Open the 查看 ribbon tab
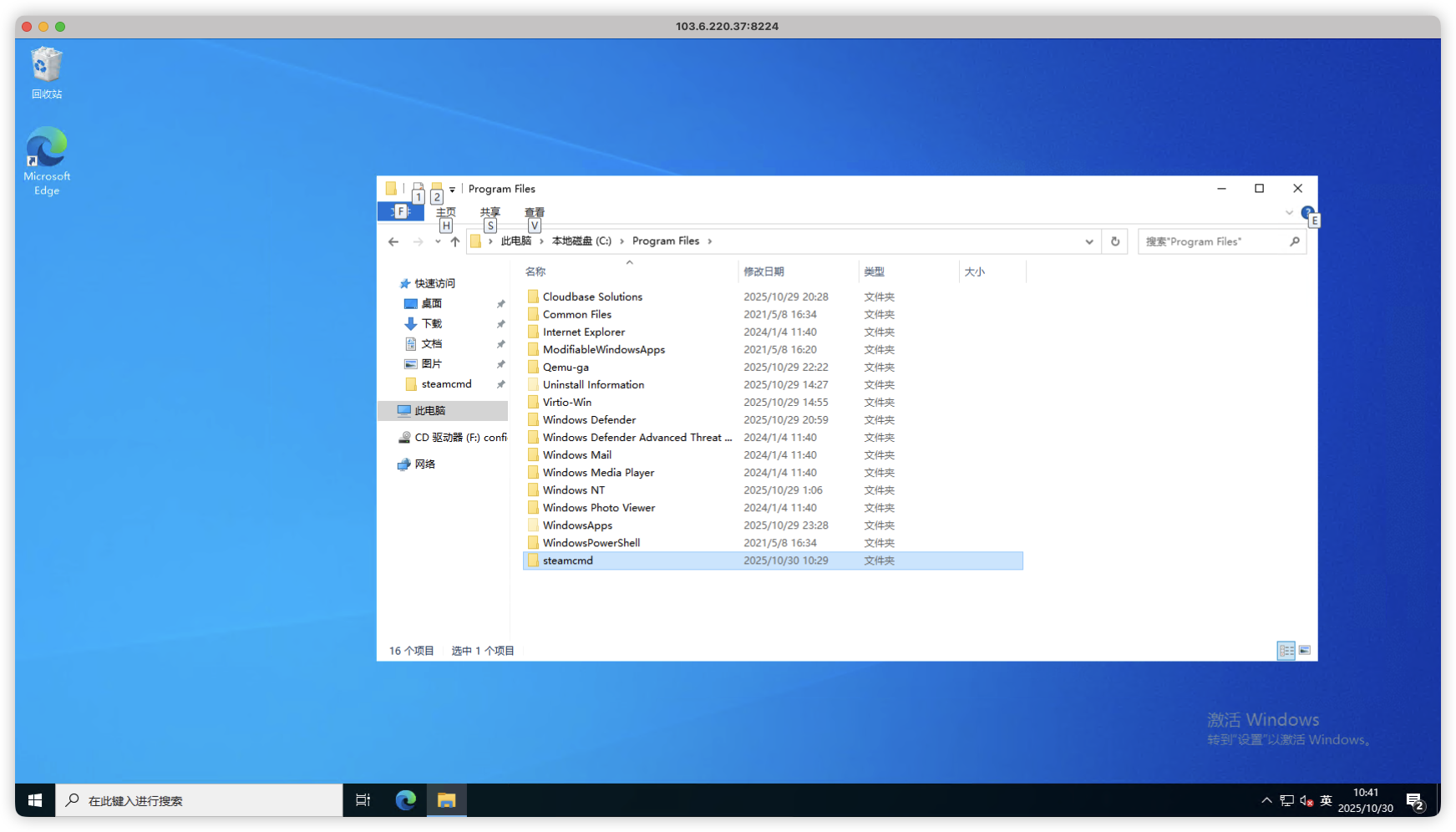The height and width of the screenshot is (832, 1456). tap(535, 212)
